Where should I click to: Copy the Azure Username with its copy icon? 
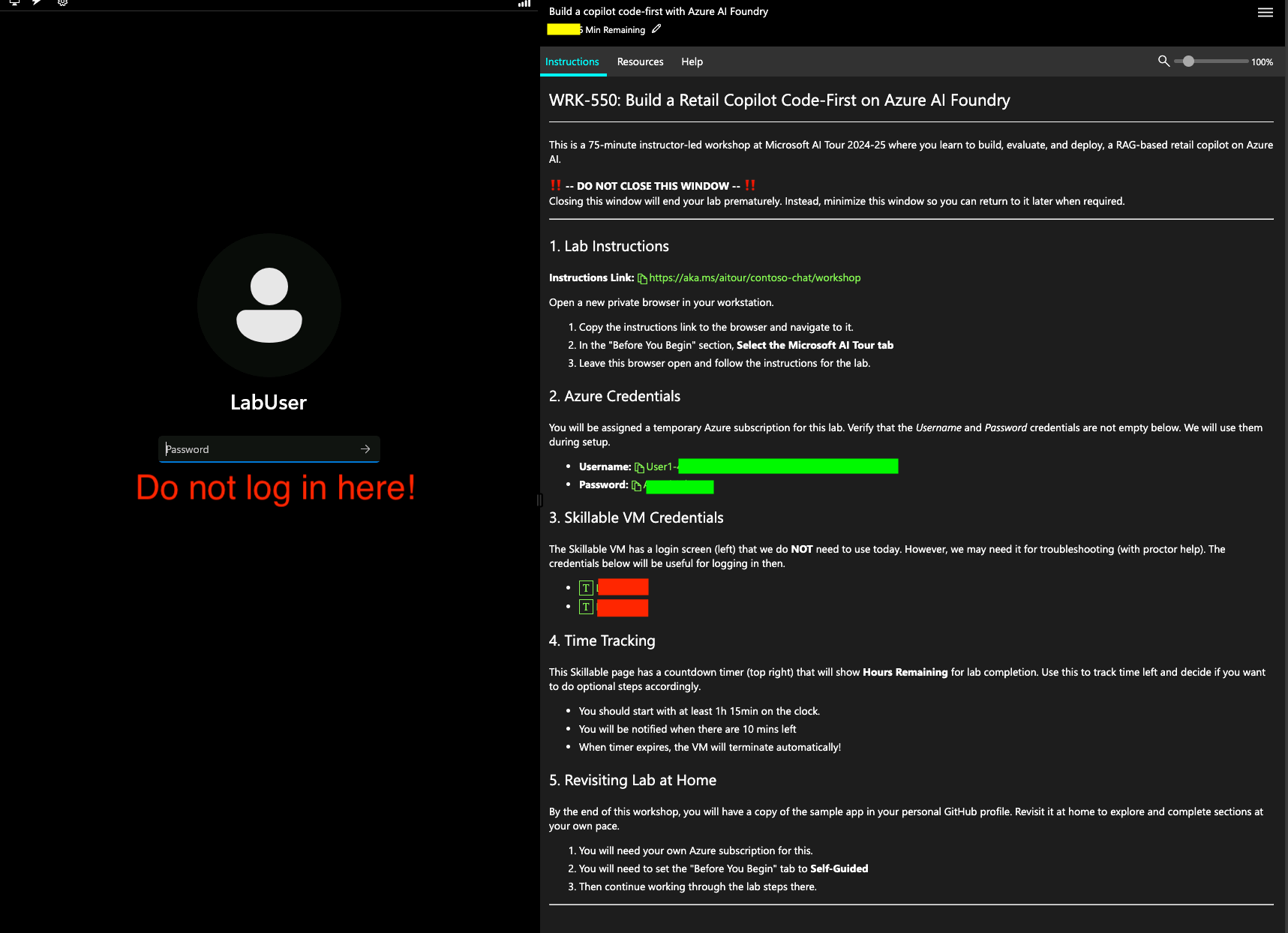pos(639,468)
